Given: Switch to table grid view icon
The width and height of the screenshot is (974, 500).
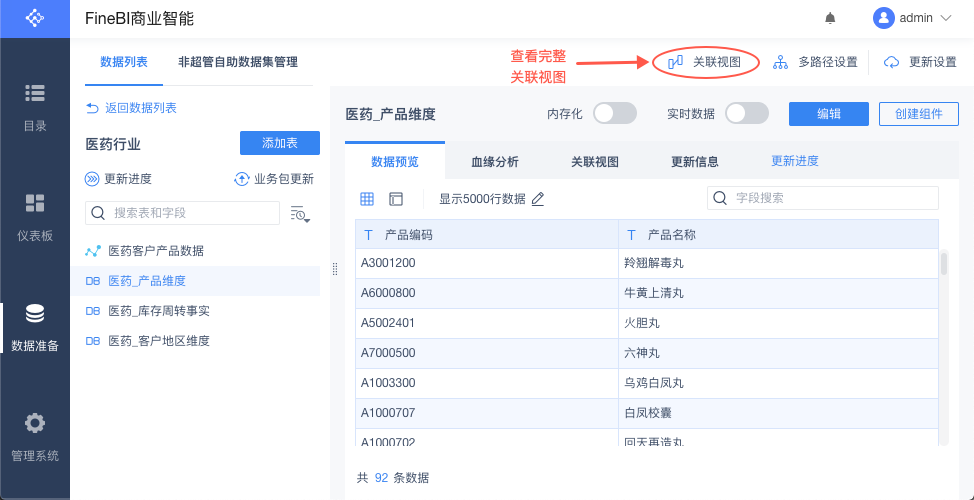Looking at the screenshot, I should pos(367,199).
